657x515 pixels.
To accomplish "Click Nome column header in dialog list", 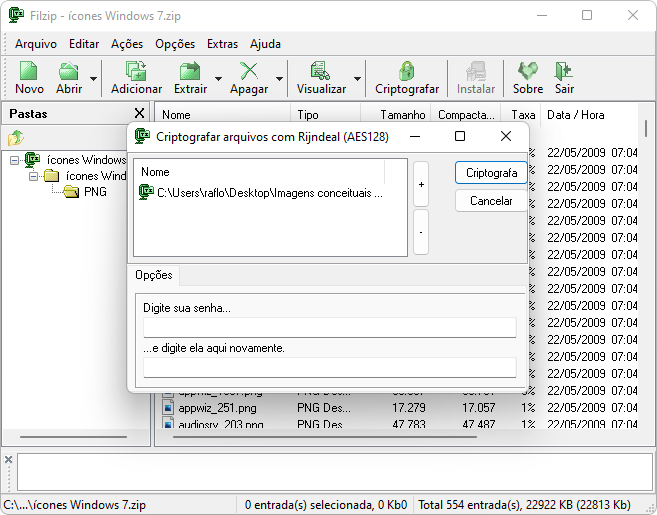I will pyautogui.click(x=259, y=172).
